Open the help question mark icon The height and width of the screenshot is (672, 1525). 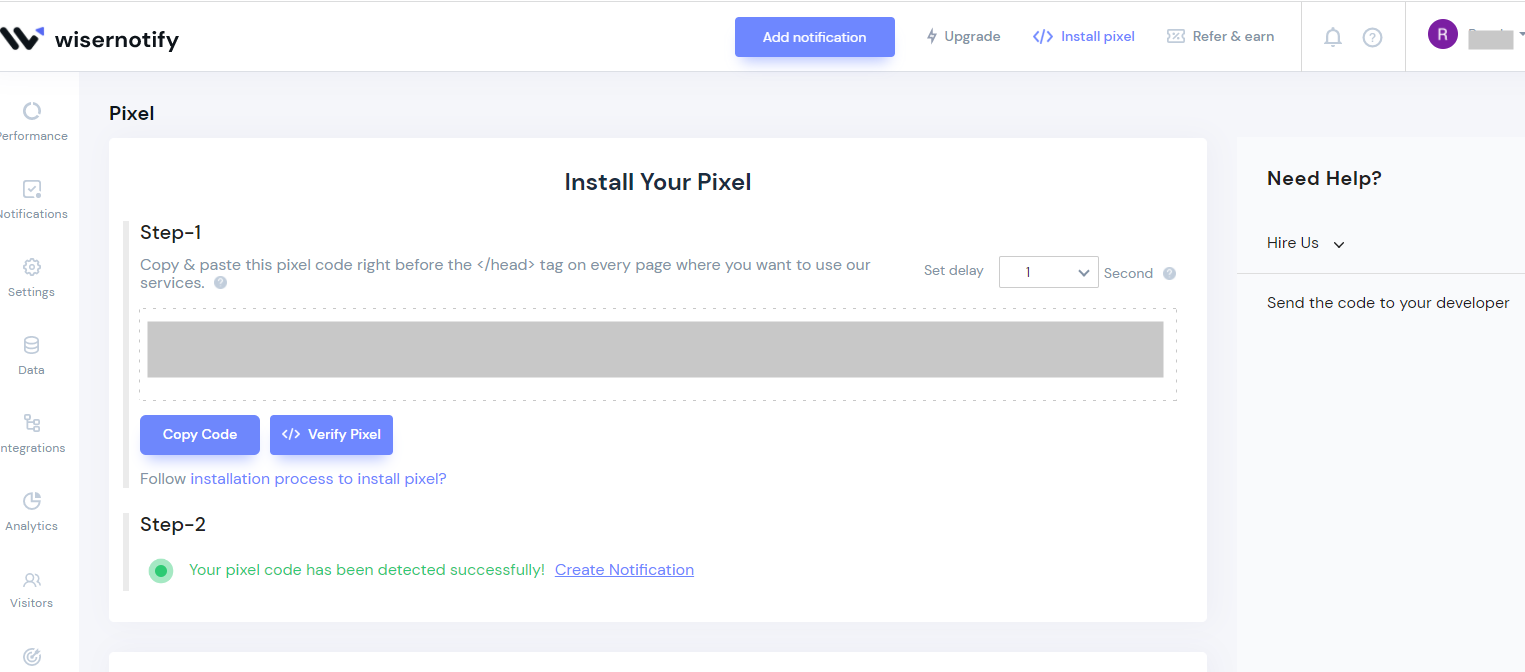pyautogui.click(x=1372, y=36)
